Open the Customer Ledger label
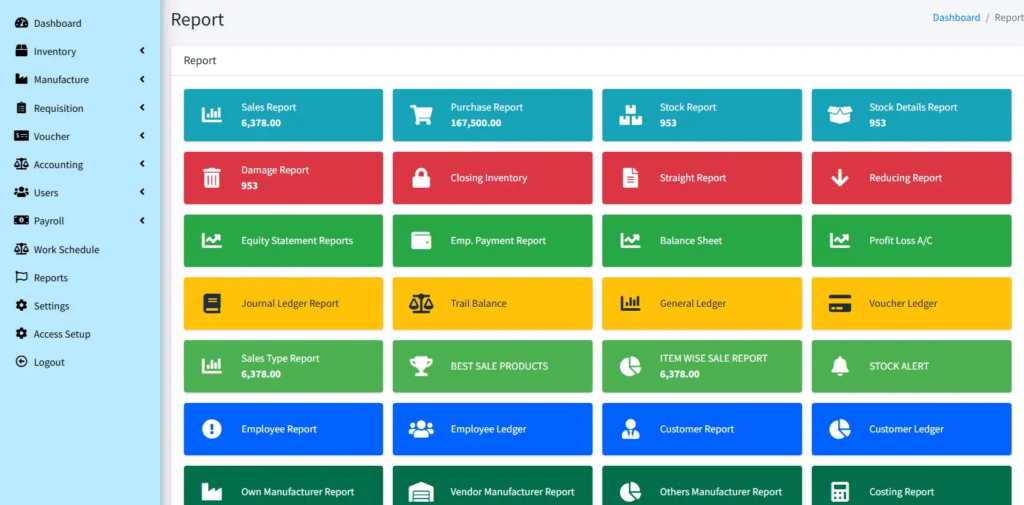The width and height of the screenshot is (1024, 505). [906, 429]
